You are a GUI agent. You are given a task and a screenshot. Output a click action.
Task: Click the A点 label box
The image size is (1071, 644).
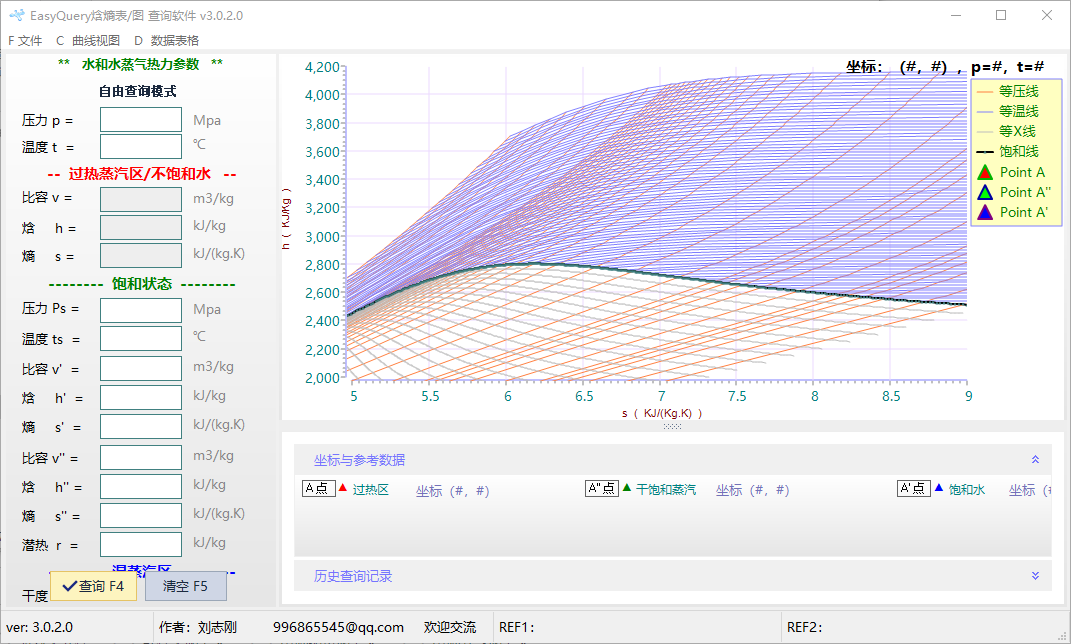(x=318, y=488)
